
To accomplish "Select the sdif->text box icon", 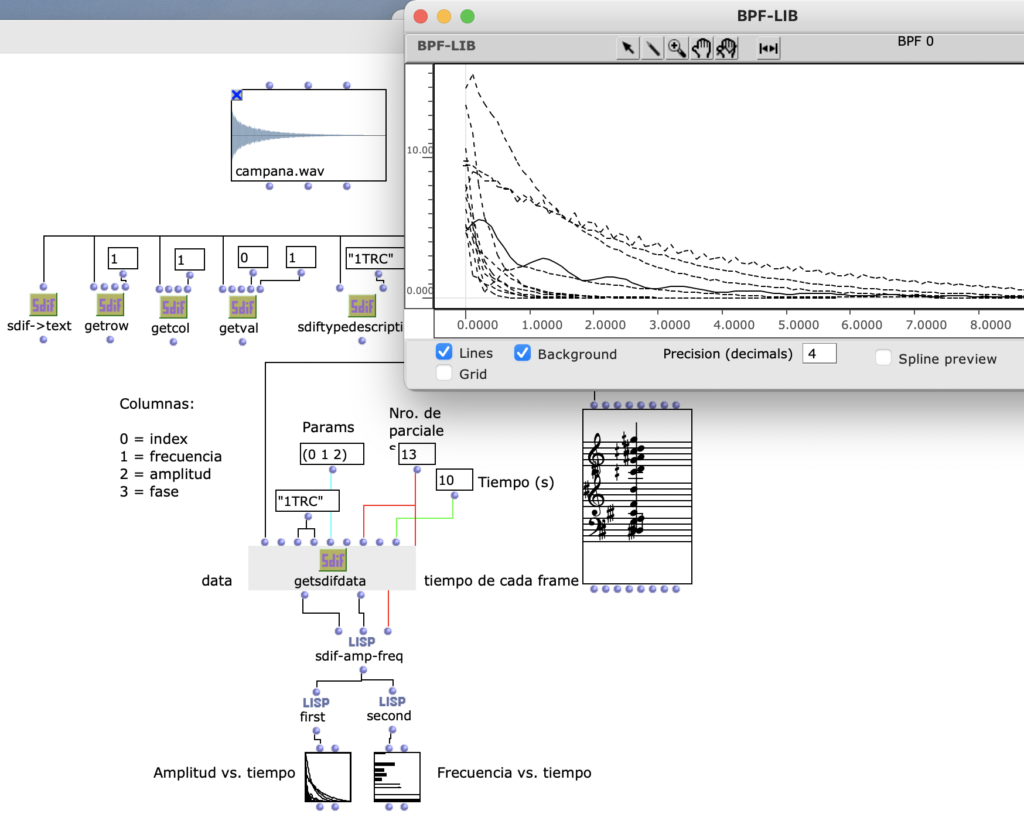I will (43, 305).
